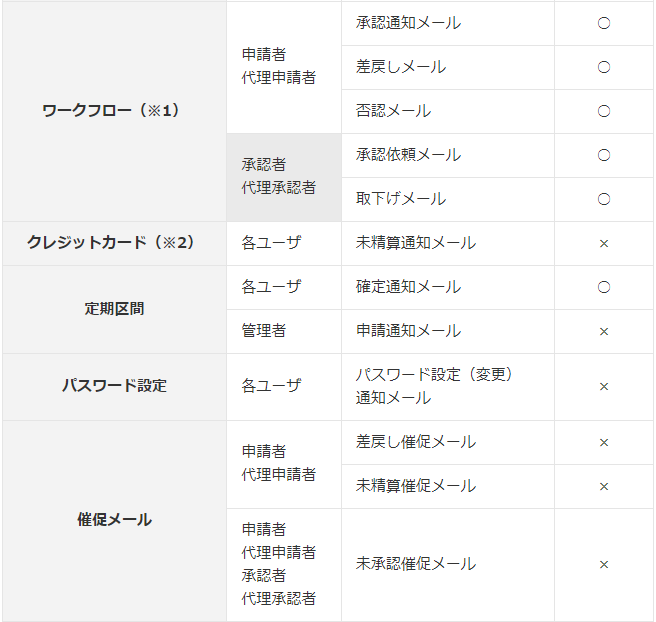Click the circle mark for 承認通知メール
The width and height of the screenshot is (656, 622).
(604, 23)
